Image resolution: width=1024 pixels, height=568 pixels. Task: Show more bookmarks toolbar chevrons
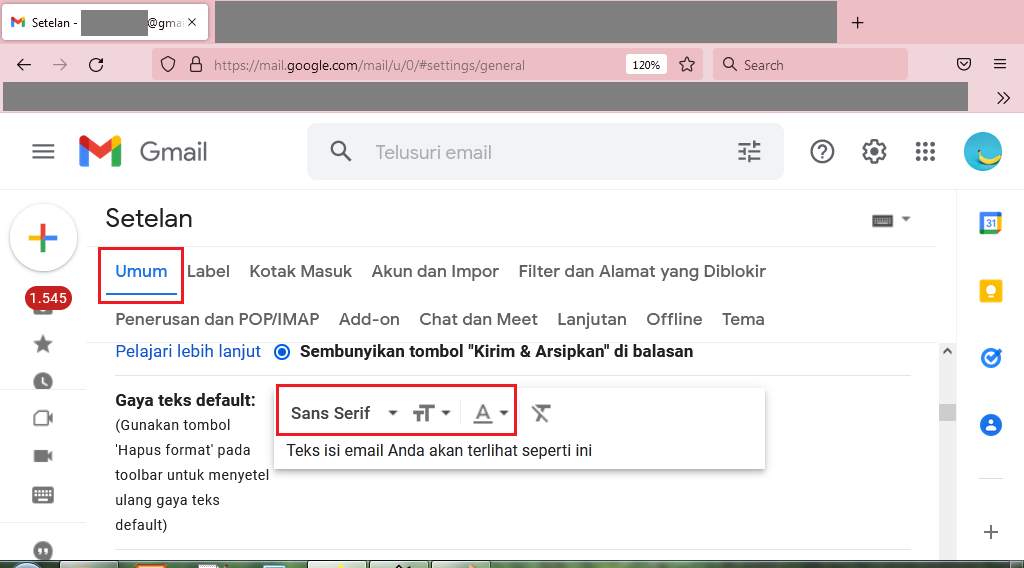pos(1003,98)
